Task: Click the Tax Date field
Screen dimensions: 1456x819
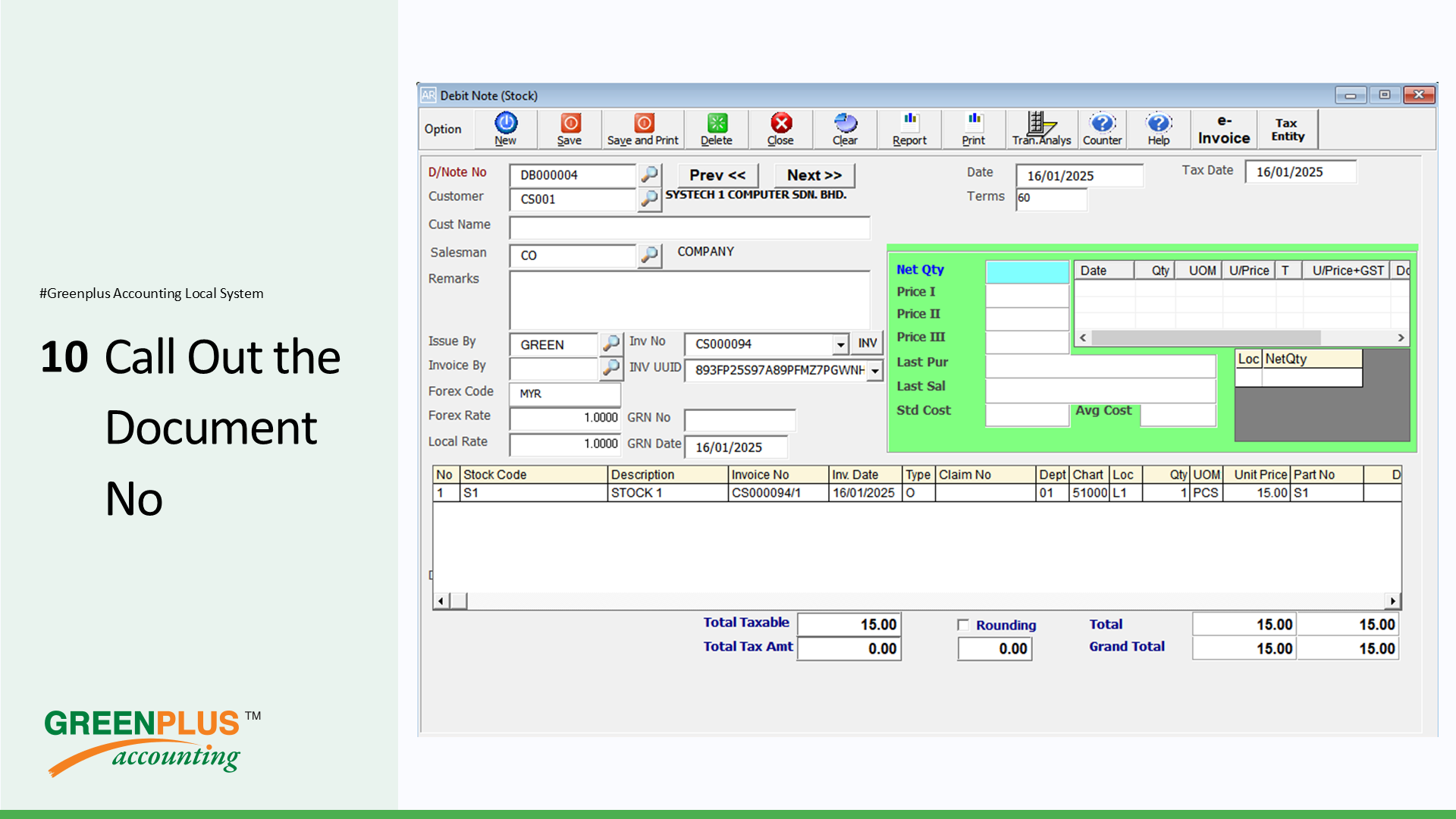Action: click(x=1301, y=172)
